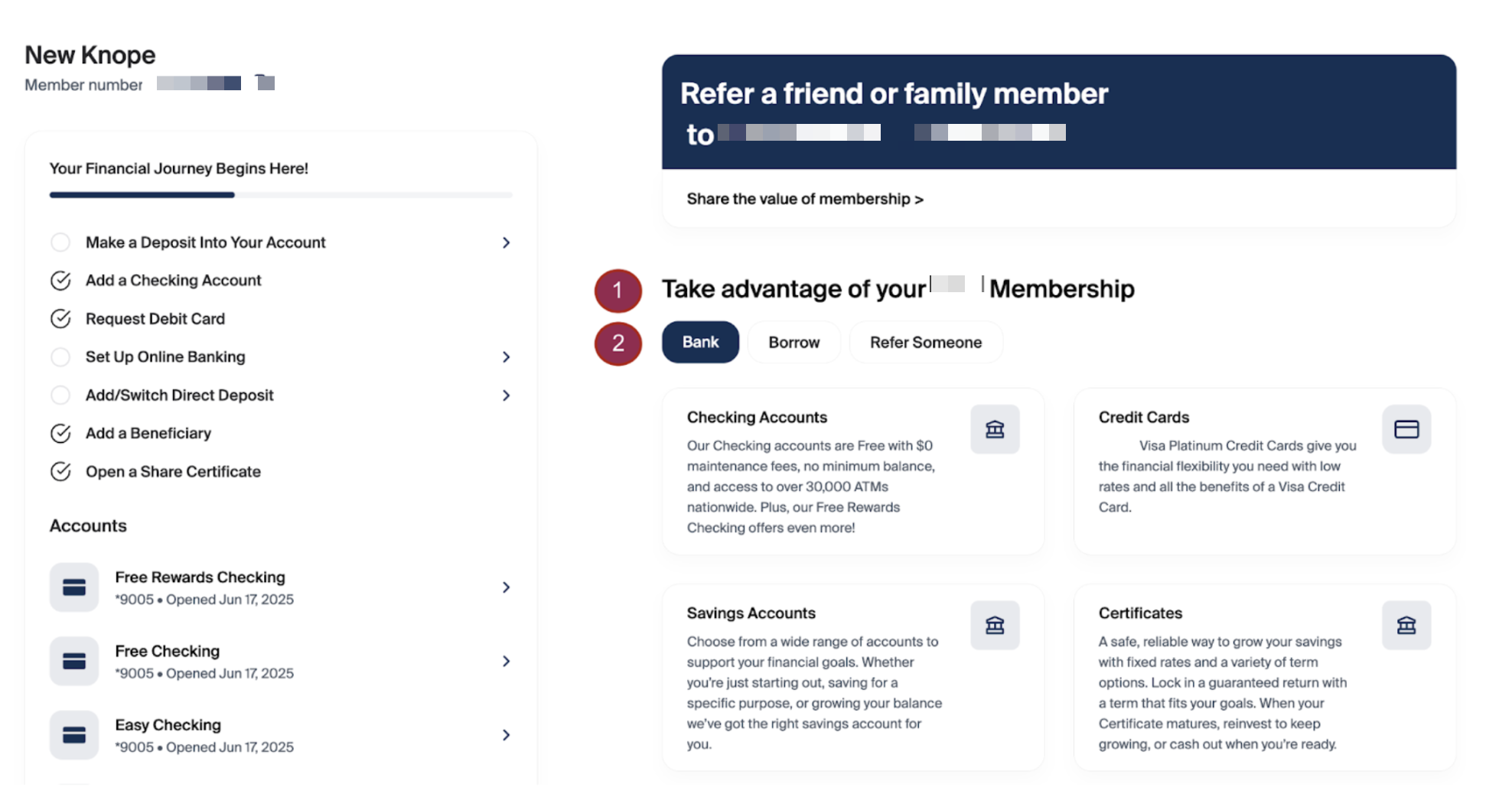Click the Free Checking account card icon
Image resolution: width=1512 pixels, height=797 pixels.
click(x=74, y=661)
